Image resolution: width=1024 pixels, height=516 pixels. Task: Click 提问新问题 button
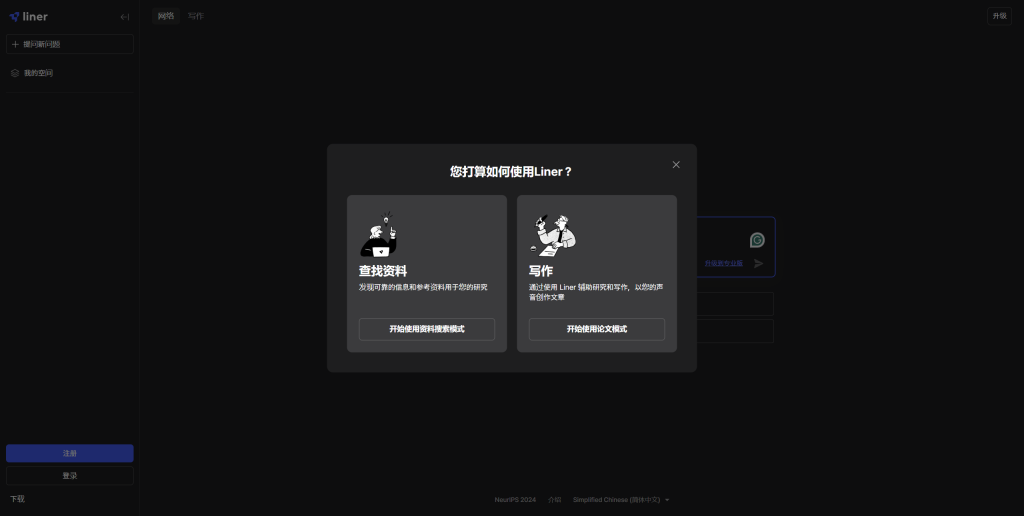(x=70, y=44)
